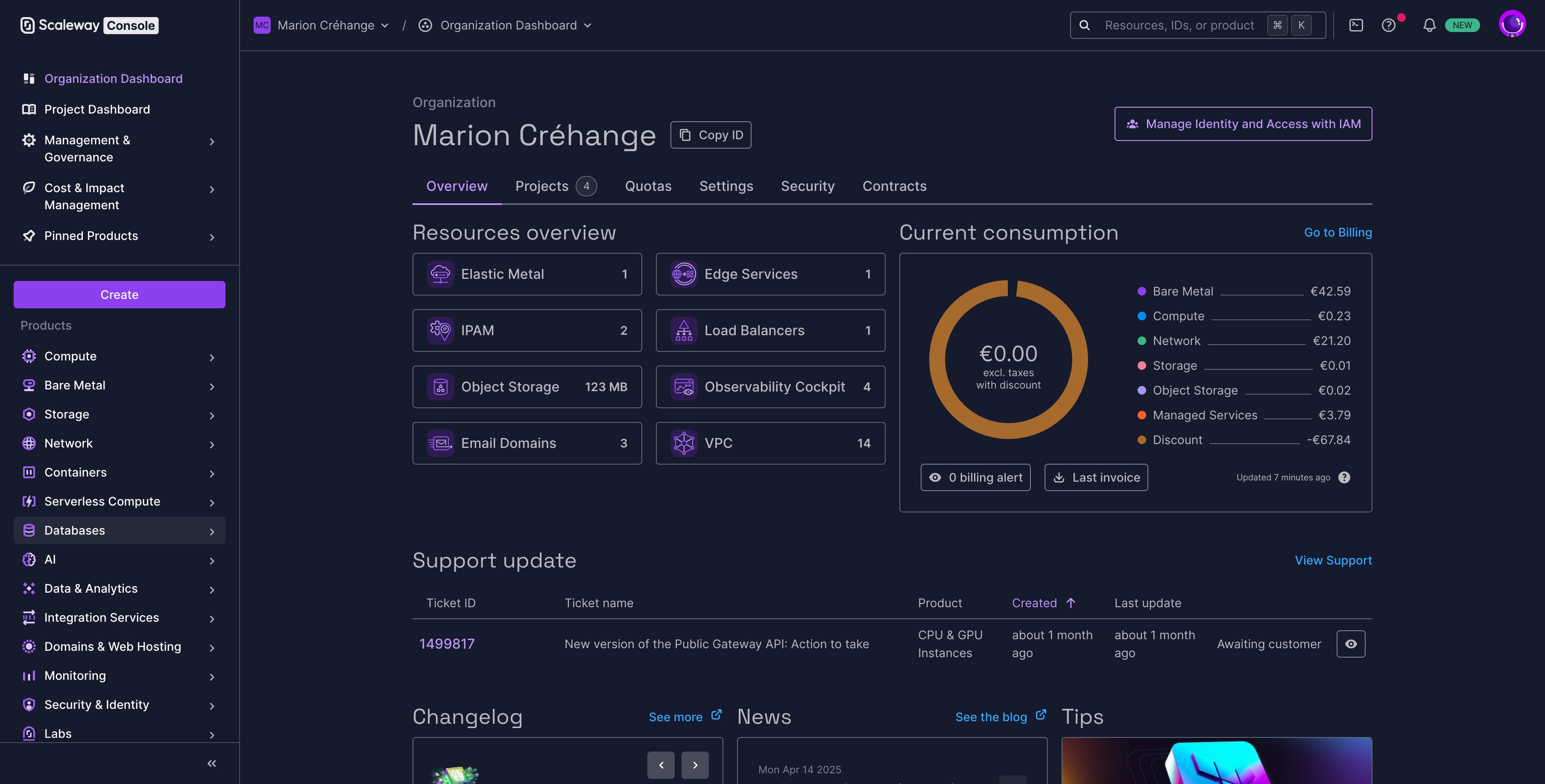Switch to the Contracts tab
The image size is (1545, 784).
(894, 186)
